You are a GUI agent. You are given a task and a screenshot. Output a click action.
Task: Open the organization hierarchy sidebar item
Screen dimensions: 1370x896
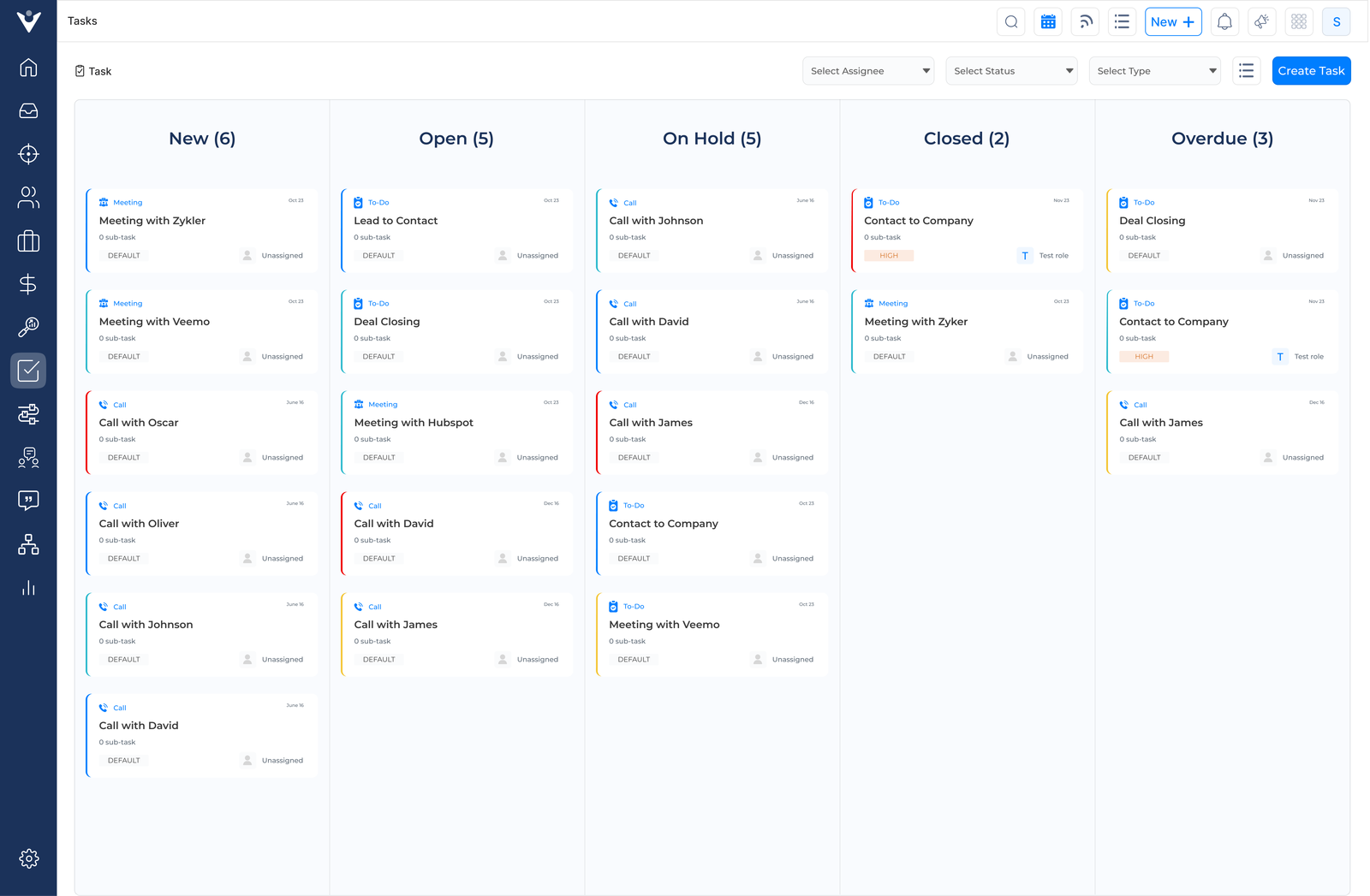pos(28,544)
